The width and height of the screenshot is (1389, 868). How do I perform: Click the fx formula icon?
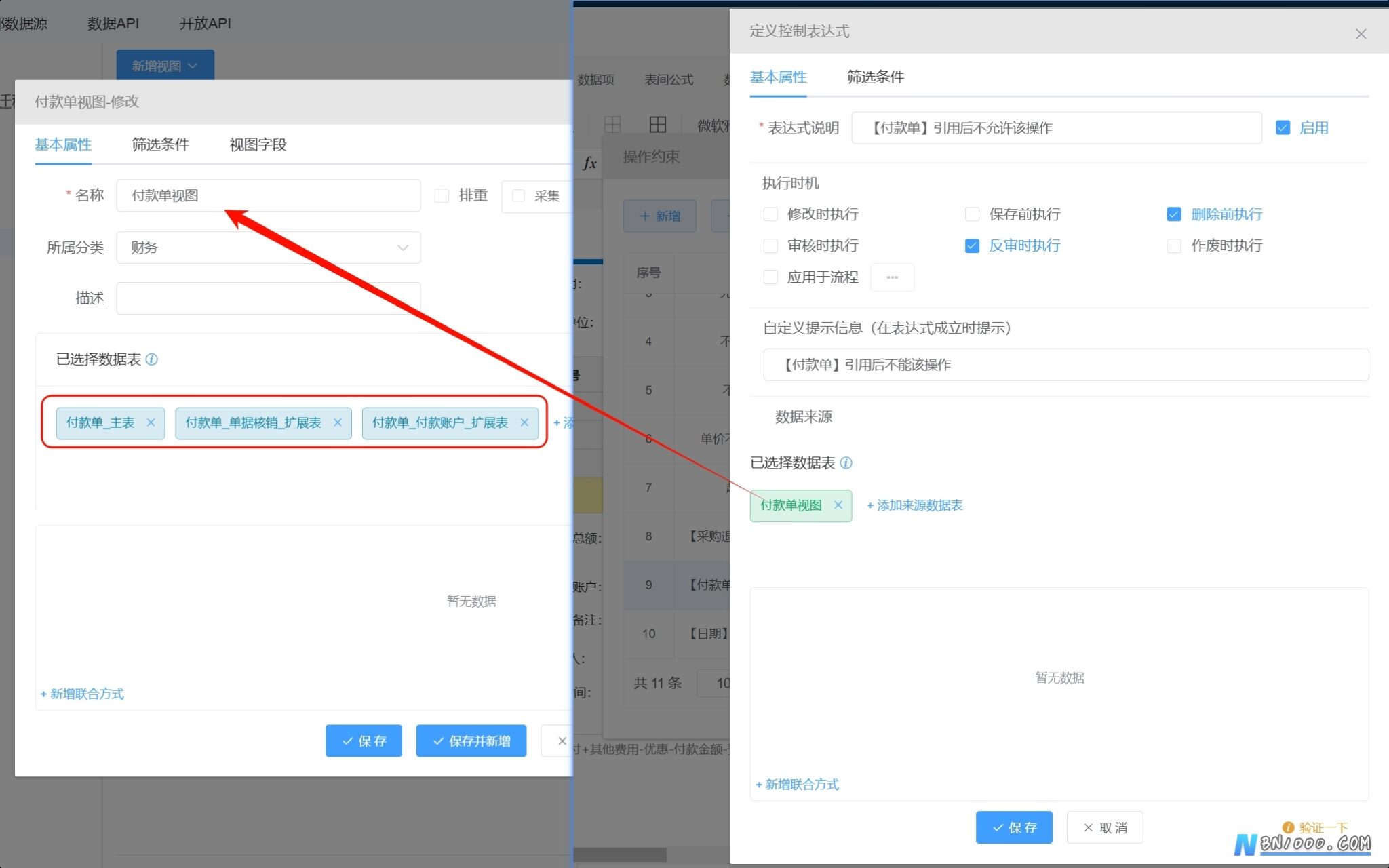tap(589, 163)
